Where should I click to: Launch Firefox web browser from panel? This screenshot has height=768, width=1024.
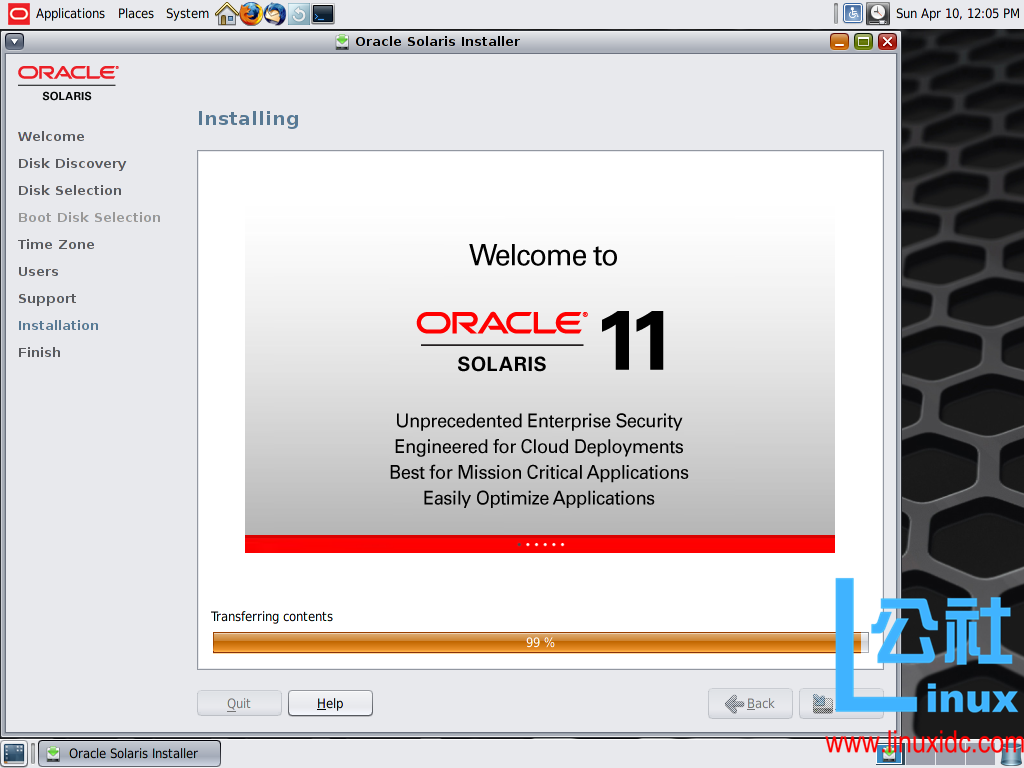[251, 14]
